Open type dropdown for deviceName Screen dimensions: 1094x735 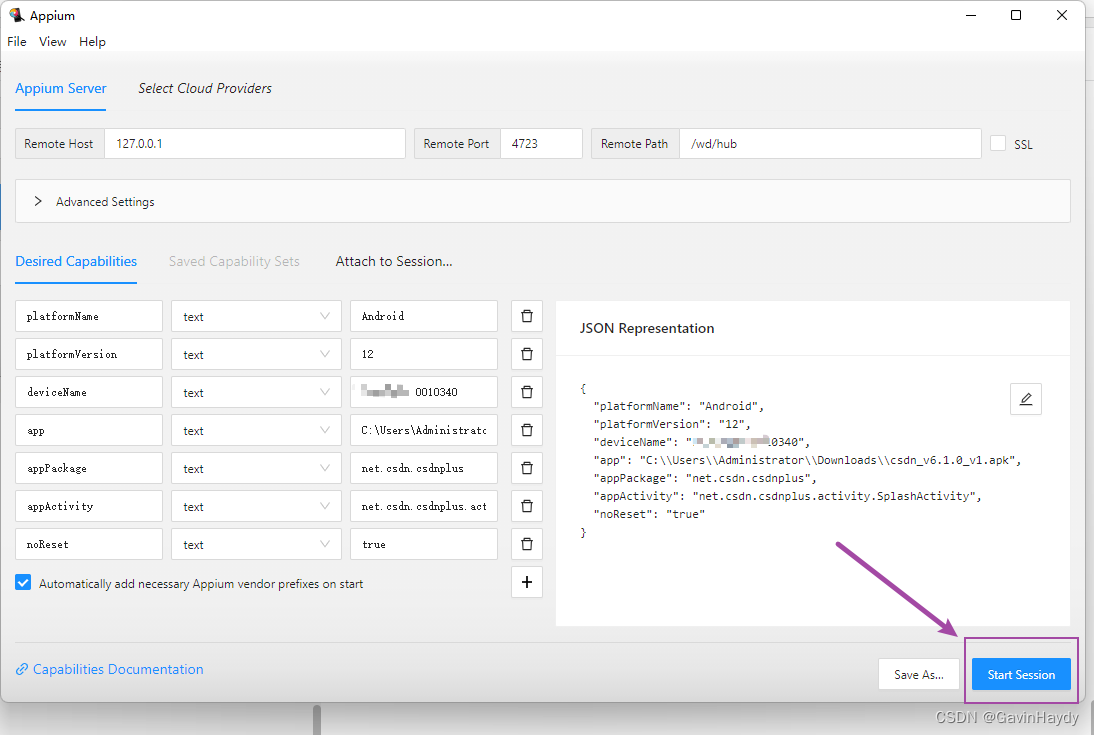[256, 392]
